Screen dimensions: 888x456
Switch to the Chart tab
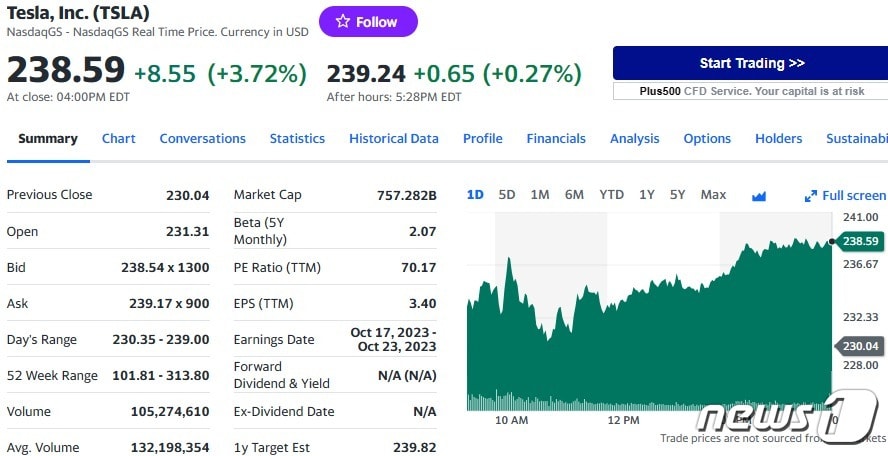coord(119,139)
